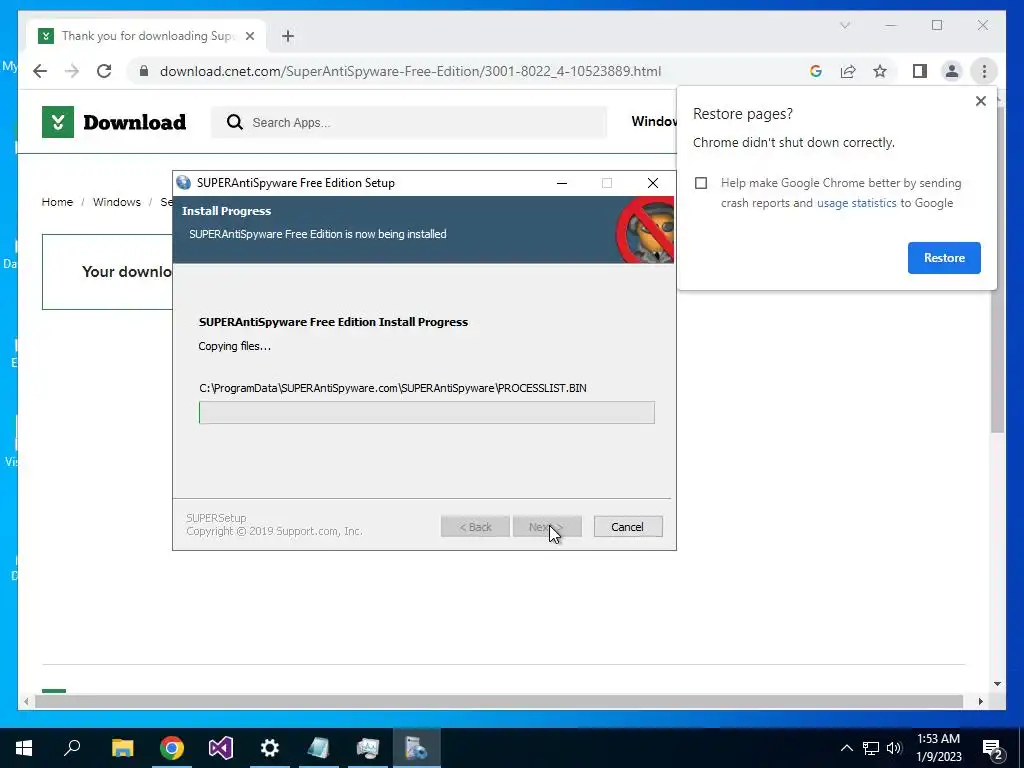Click the Search Apps magnifier icon
The width and height of the screenshot is (1024, 768).
(x=234, y=122)
